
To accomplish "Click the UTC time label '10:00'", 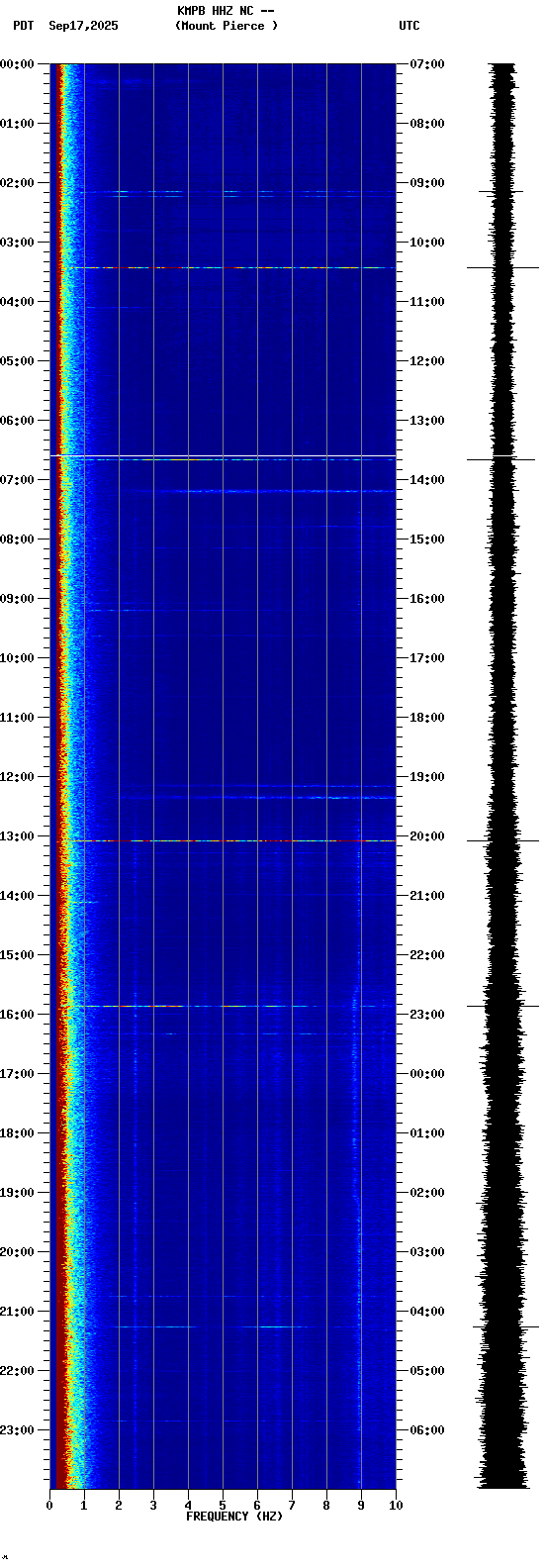I will click(x=427, y=243).
